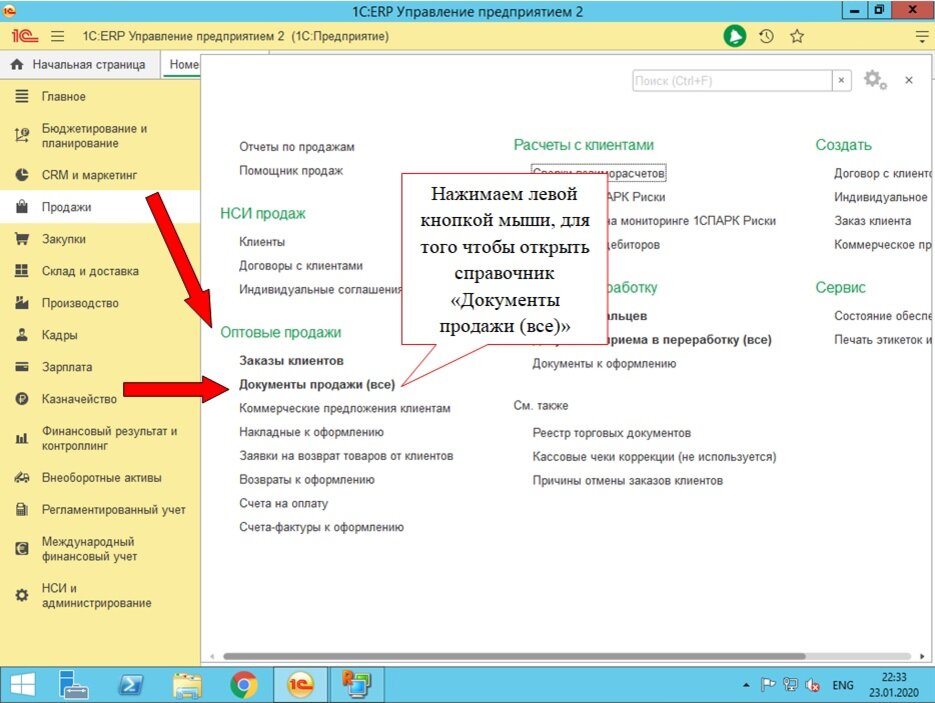The height and width of the screenshot is (703, 935).
Task: Open Состояние обеспечения service link
Action: click(x=883, y=316)
